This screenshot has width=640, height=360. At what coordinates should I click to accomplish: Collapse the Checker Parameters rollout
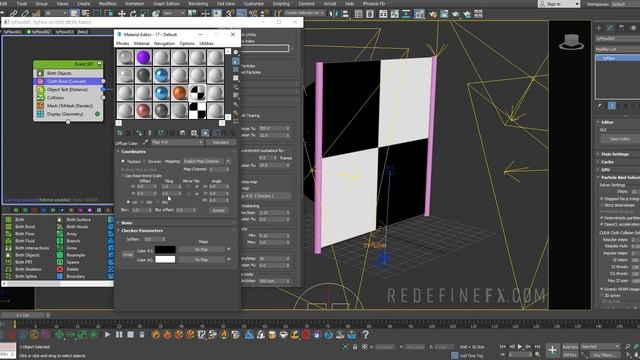click(x=142, y=231)
